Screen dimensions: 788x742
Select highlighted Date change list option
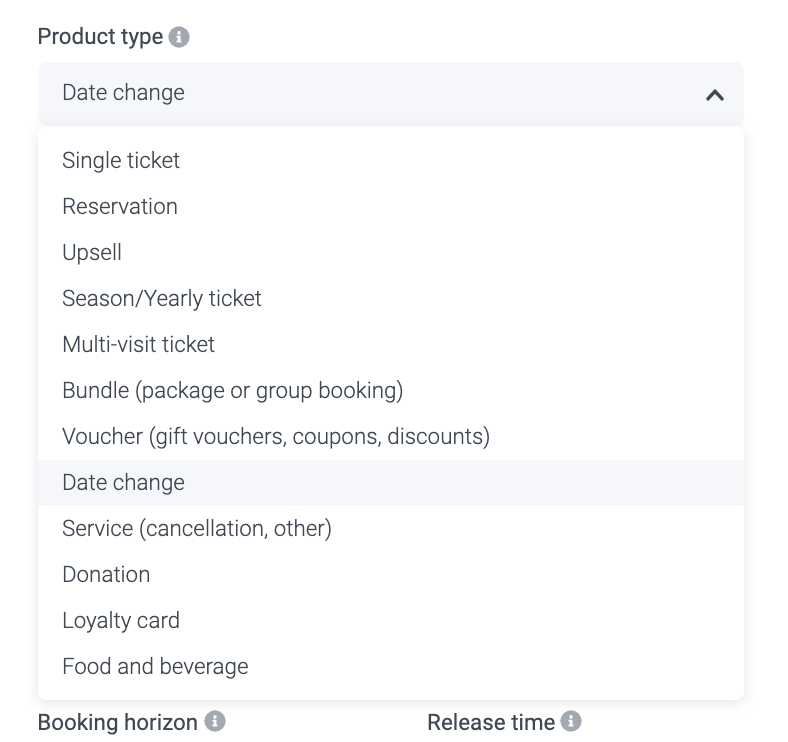click(x=124, y=482)
